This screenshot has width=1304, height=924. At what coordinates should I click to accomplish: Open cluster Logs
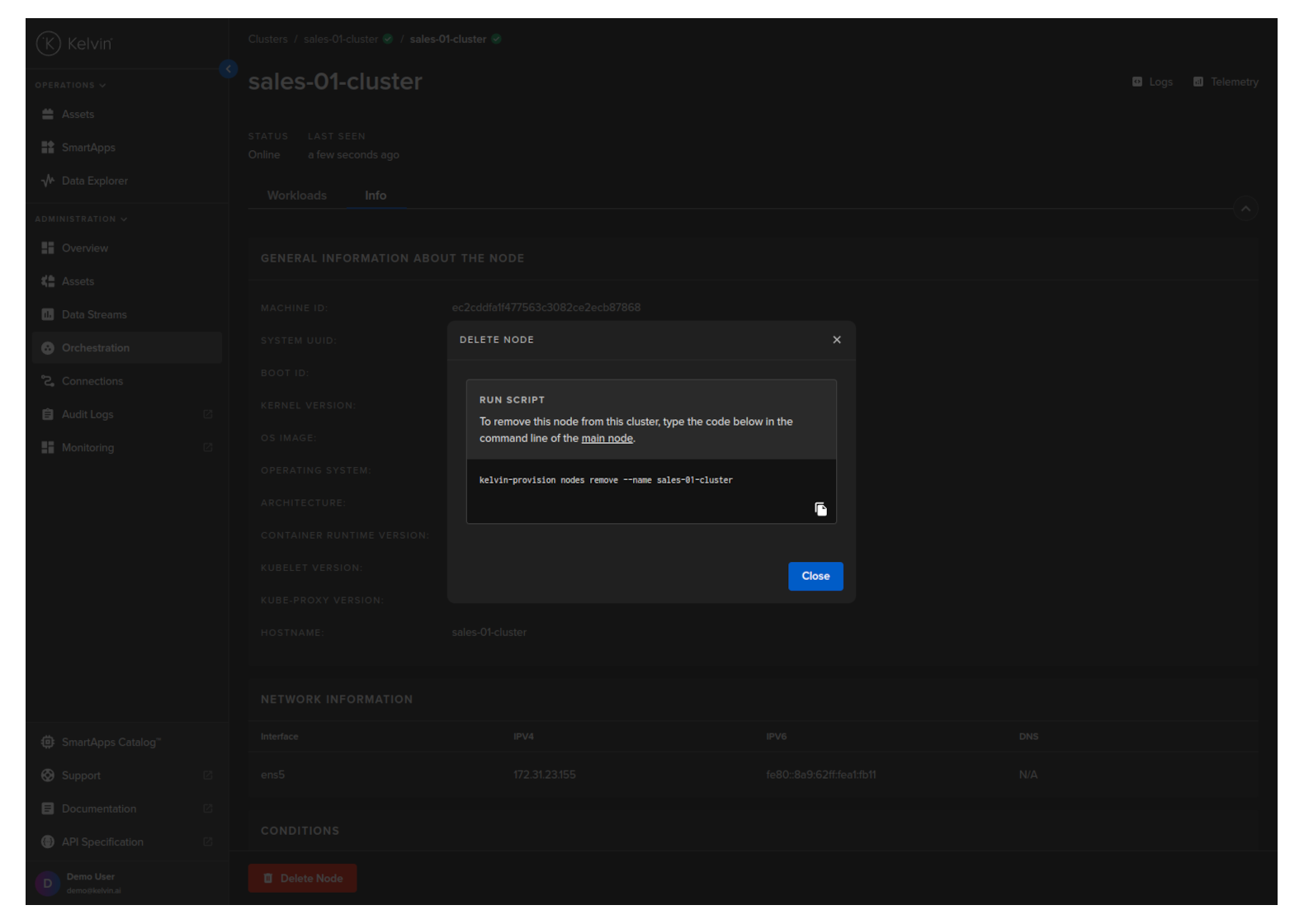[1153, 82]
